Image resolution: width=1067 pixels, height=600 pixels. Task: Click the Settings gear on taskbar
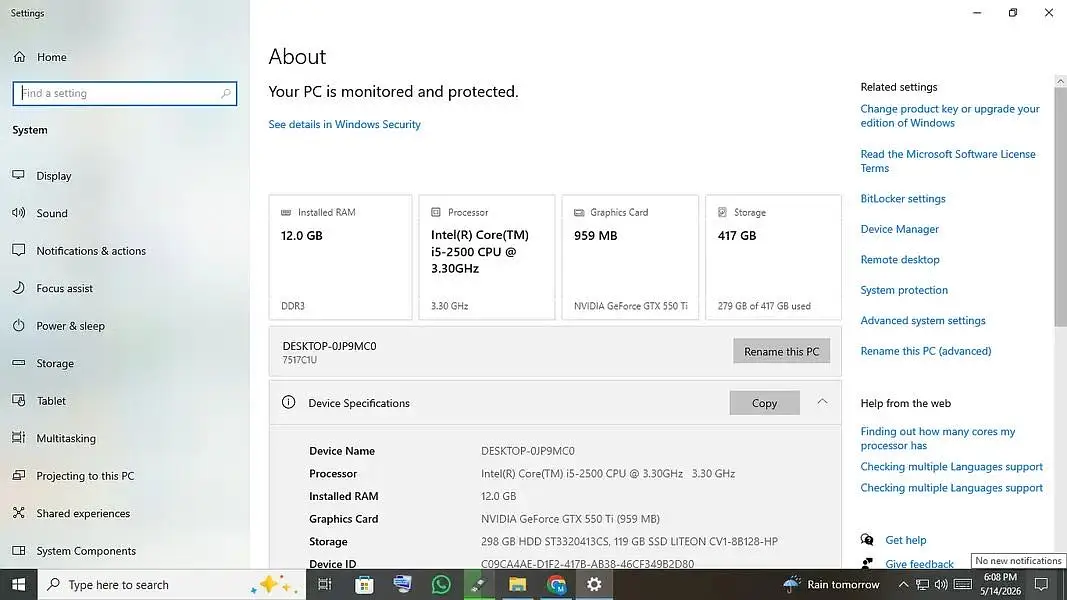coord(594,584)
